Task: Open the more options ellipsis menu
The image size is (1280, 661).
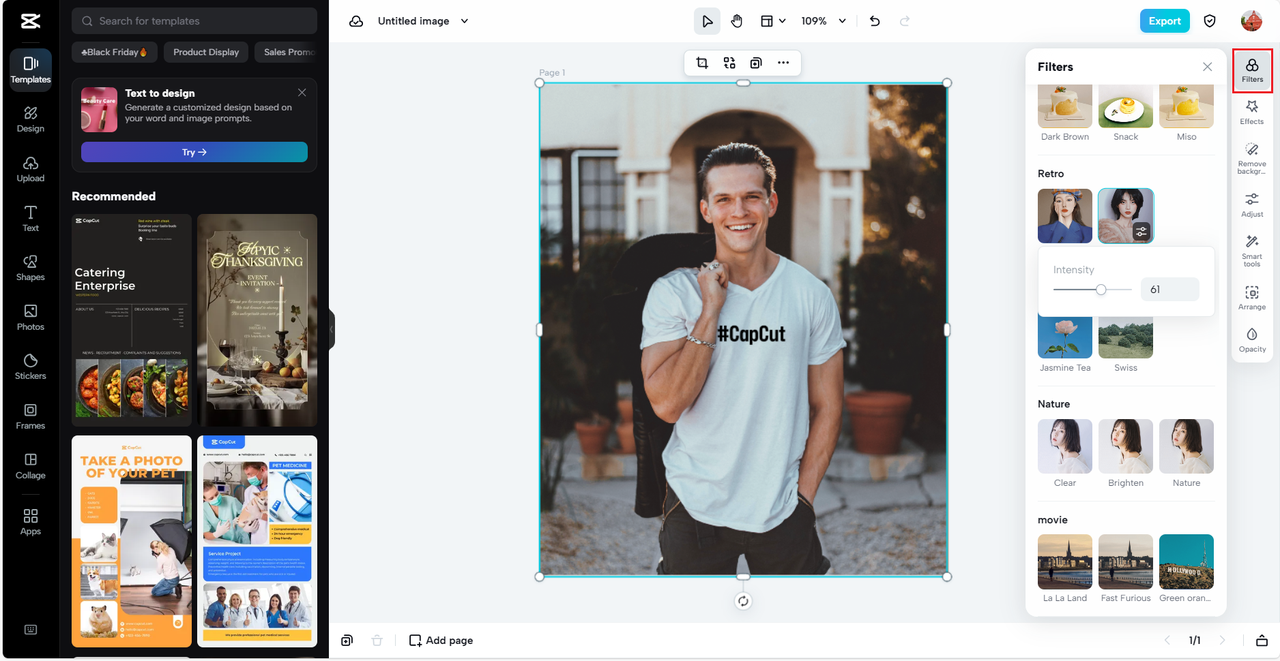Action: tap(783, 63)
